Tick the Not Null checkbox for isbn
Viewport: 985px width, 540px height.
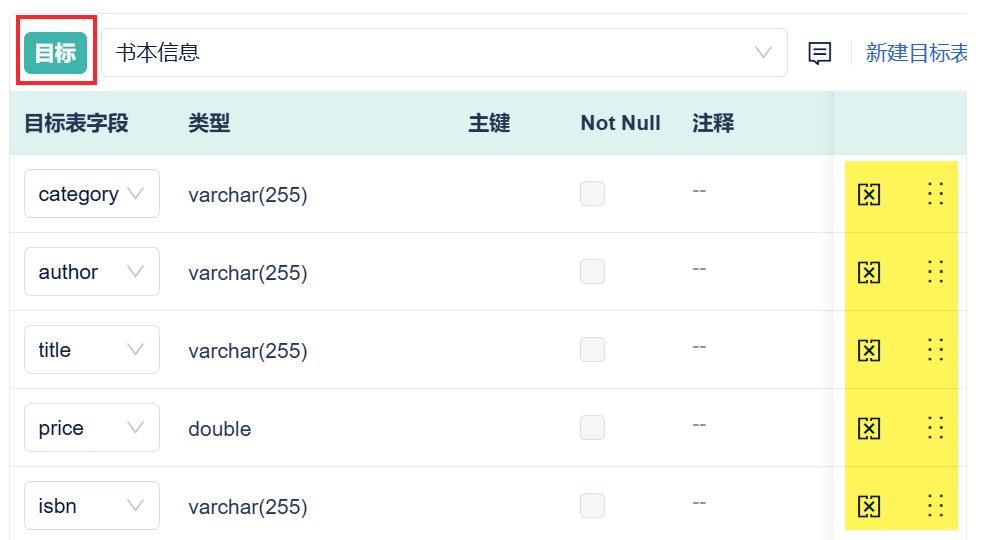click(592, 505)
